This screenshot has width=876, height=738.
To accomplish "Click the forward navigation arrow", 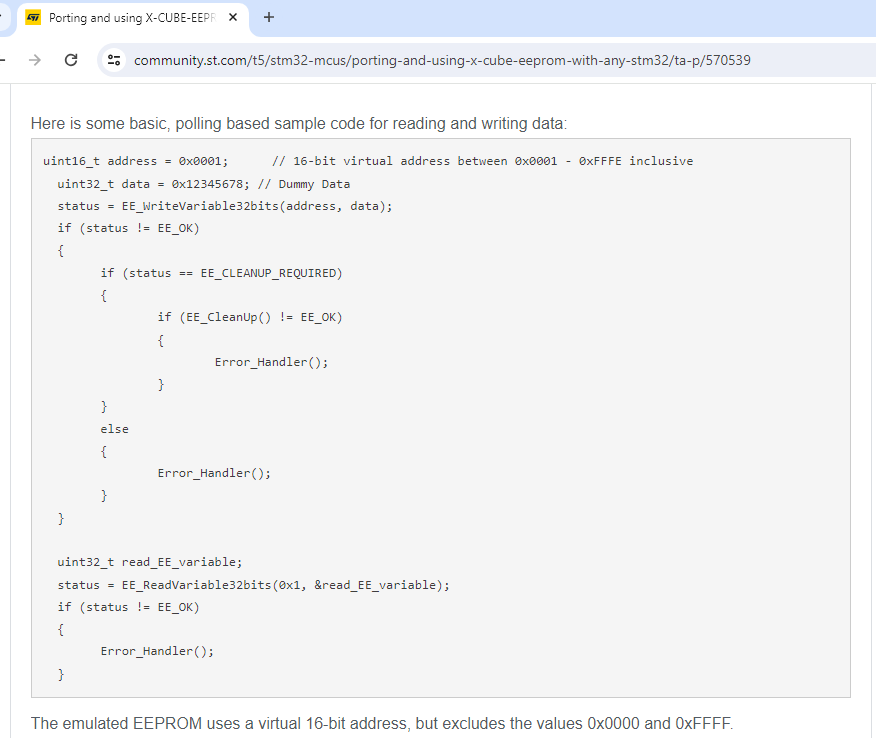I will pos(35,60).
